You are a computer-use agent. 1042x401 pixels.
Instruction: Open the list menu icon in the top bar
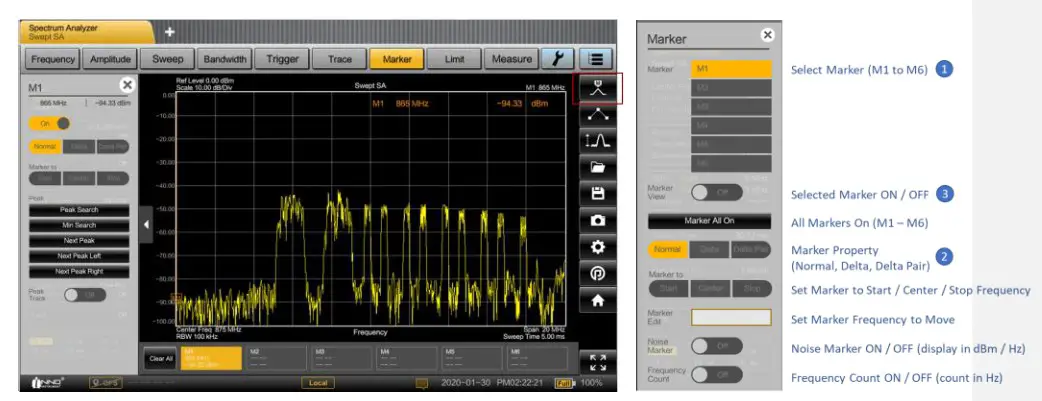pos(595,59)
